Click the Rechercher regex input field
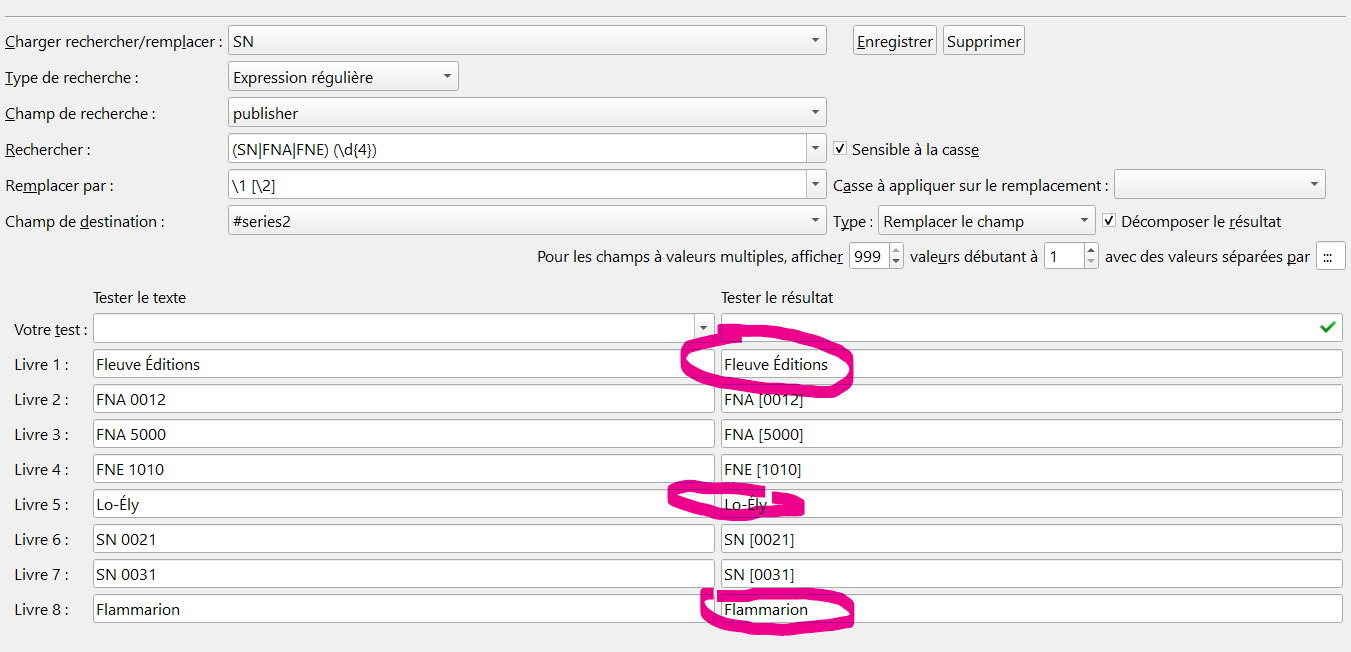Screen dimensions: 1351x652 click(x=517, y=149)
